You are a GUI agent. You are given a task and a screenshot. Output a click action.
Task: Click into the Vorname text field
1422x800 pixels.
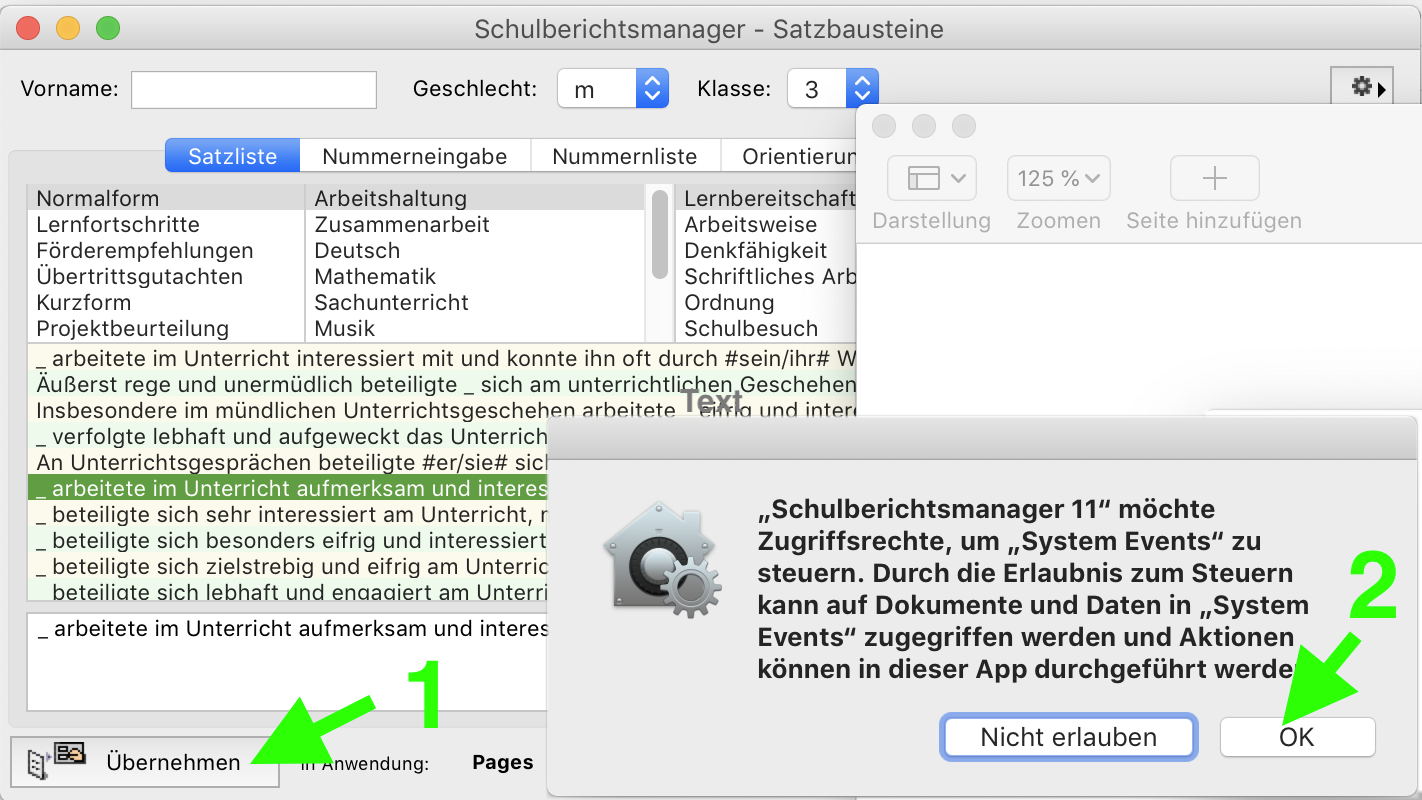(x=254, y=89)
